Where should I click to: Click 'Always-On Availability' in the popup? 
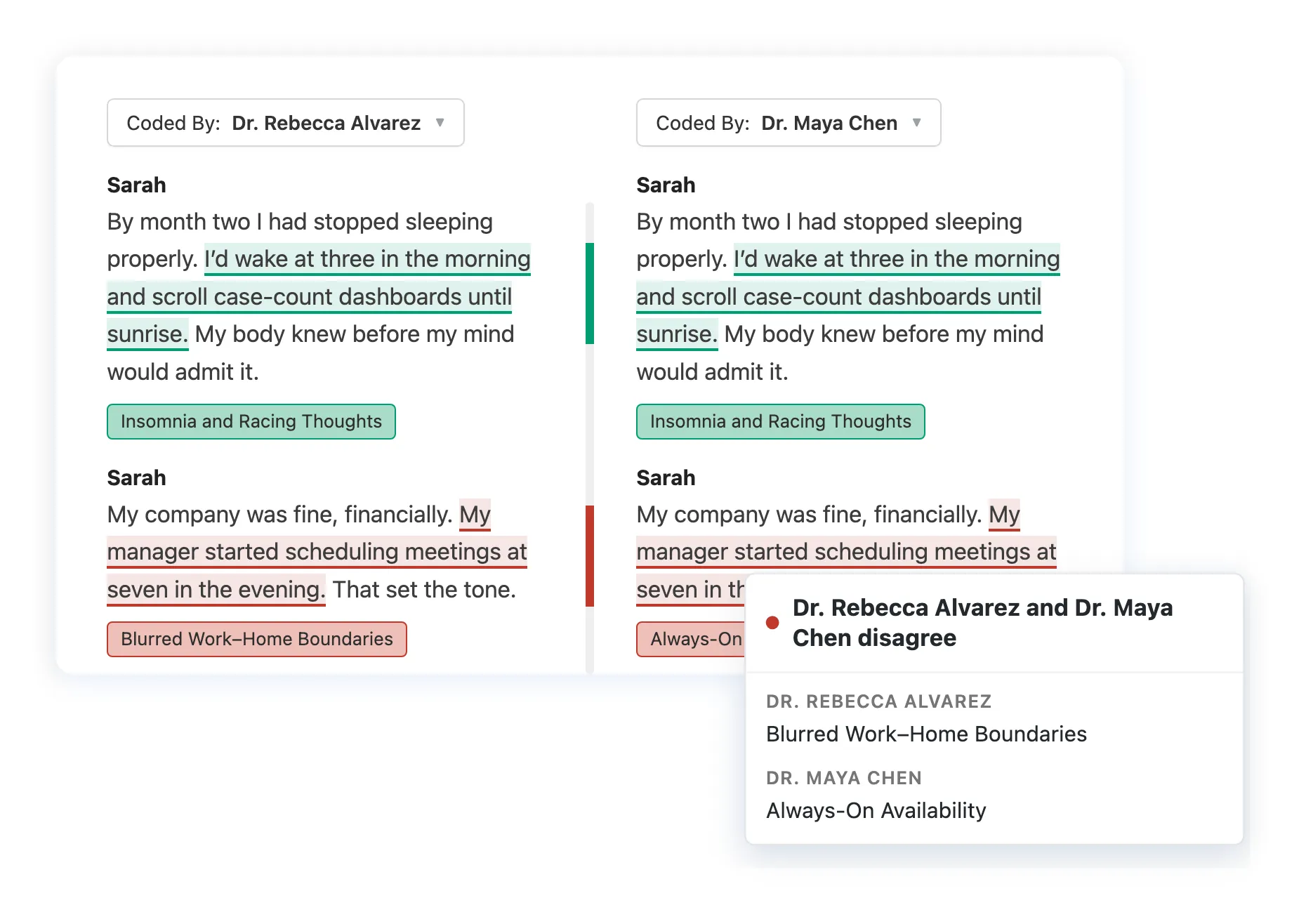(x=876, y=811)
